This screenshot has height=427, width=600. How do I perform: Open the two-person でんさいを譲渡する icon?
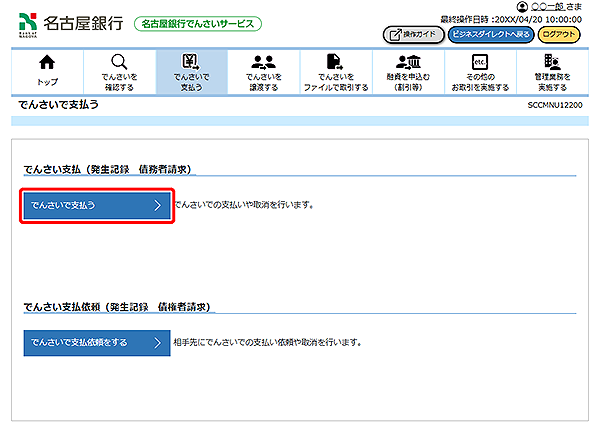pyautogui.click(x=264, y=64)
